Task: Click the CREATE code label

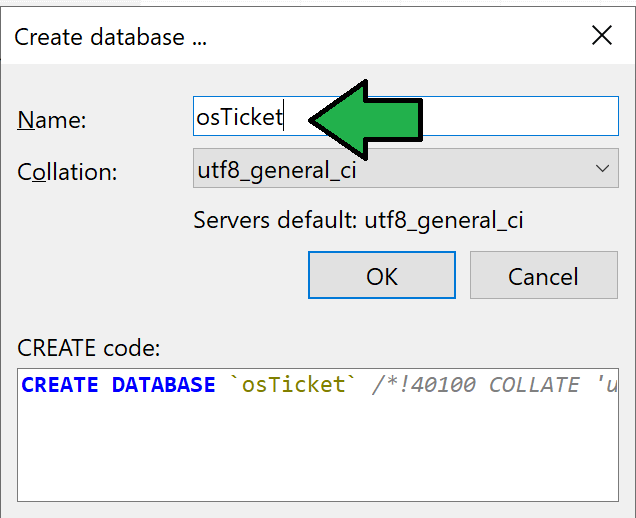Action: (x=89, y=348)
